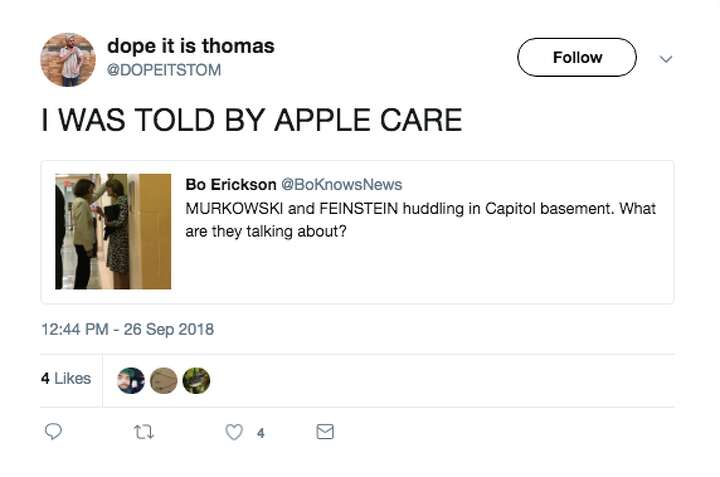
Task: Click the first liker's avatar
Action: point(131,380)
